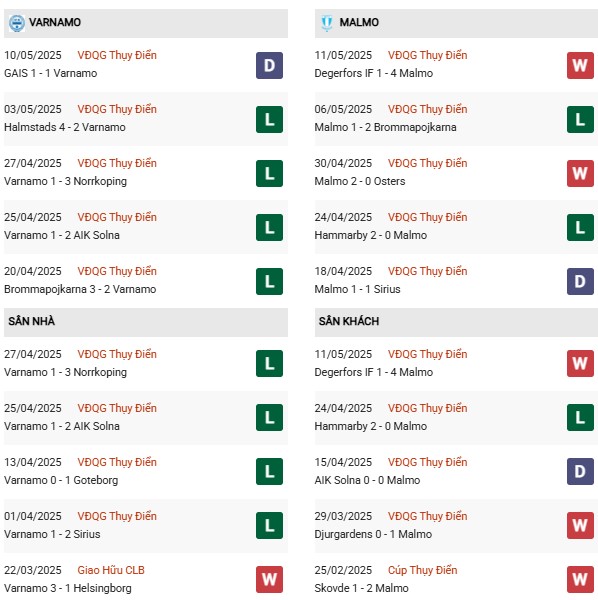Click the W badge for Djurgardens 0-1 Malmo
The image size is (598, 600).
580,525
